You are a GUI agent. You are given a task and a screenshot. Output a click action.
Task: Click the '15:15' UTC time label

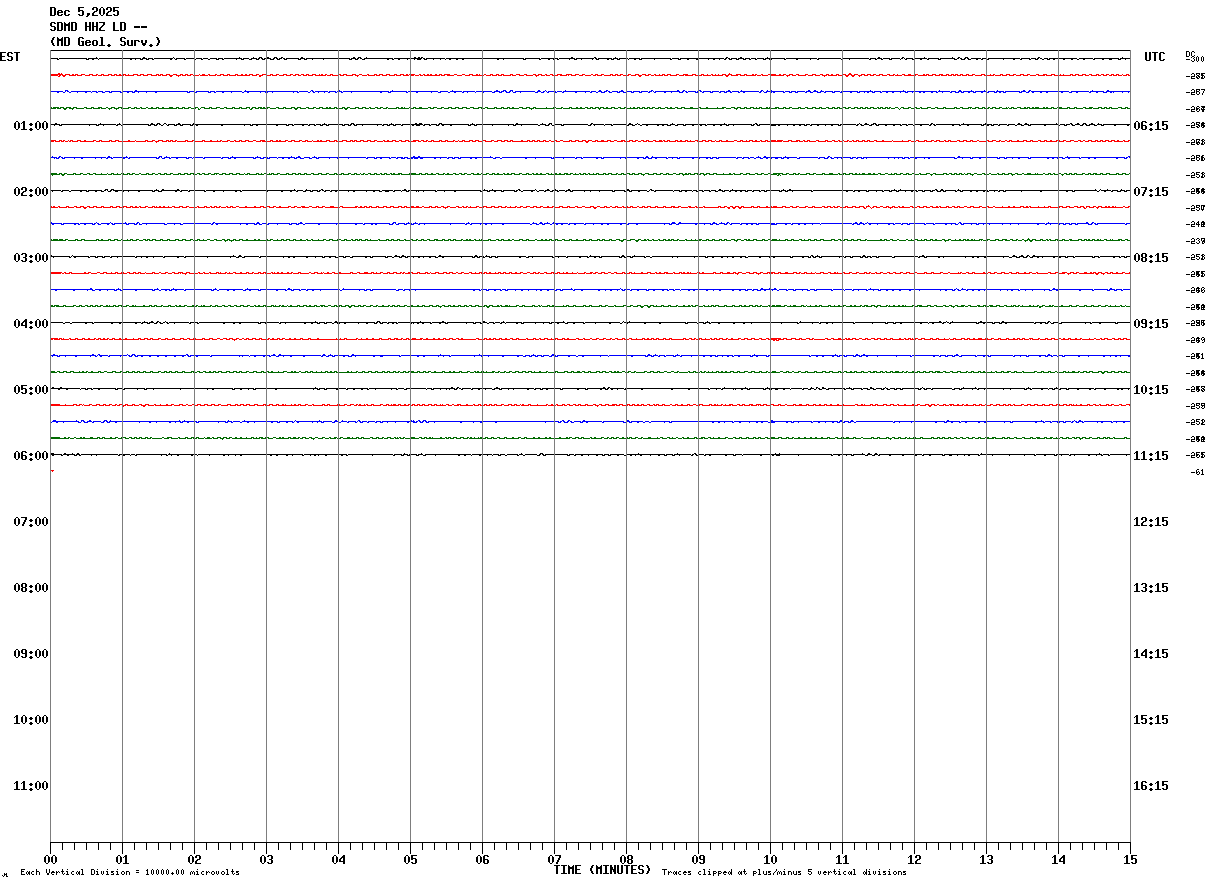coord(1151,719)
